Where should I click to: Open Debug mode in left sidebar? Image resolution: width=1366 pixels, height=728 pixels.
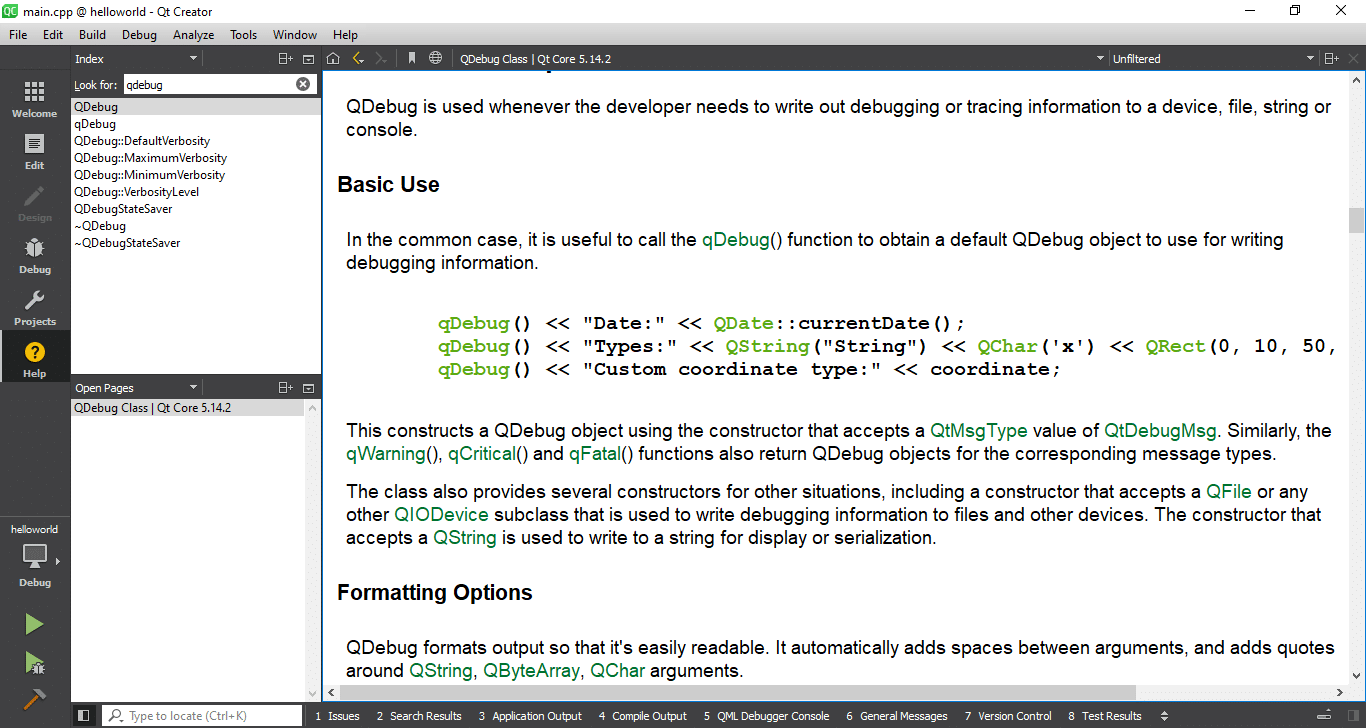(x=34, y=256)
